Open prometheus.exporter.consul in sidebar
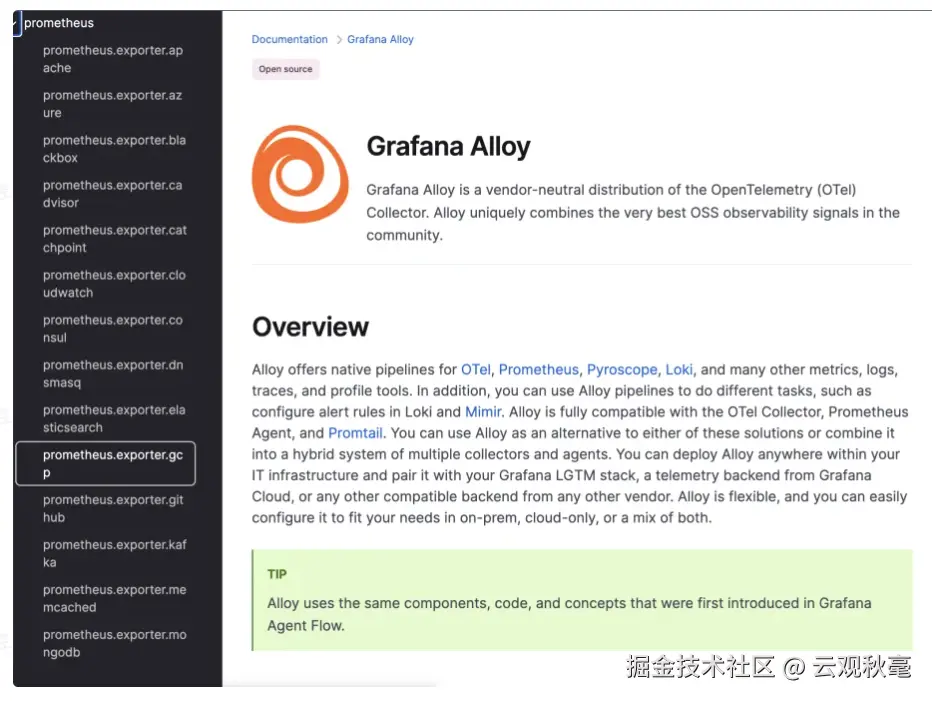This screenshot has height=701, width=932. (x=112, y=329)
